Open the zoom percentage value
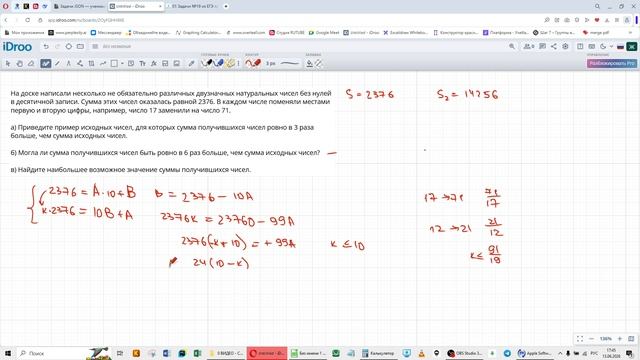This screenshot has width=640, height=360. click(x=605, y=339)
